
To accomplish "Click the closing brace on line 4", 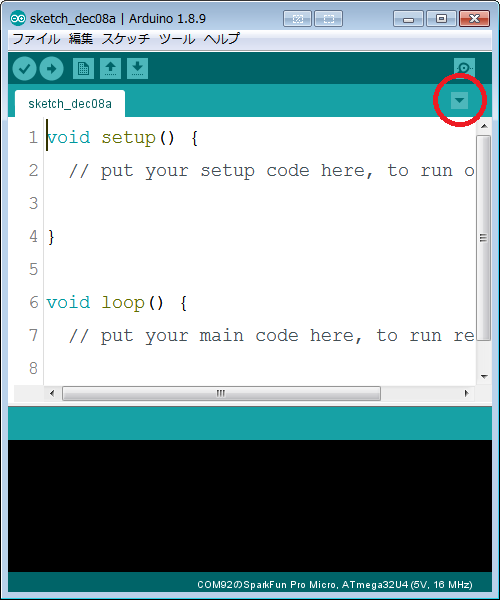I will [x=51, y=237].
